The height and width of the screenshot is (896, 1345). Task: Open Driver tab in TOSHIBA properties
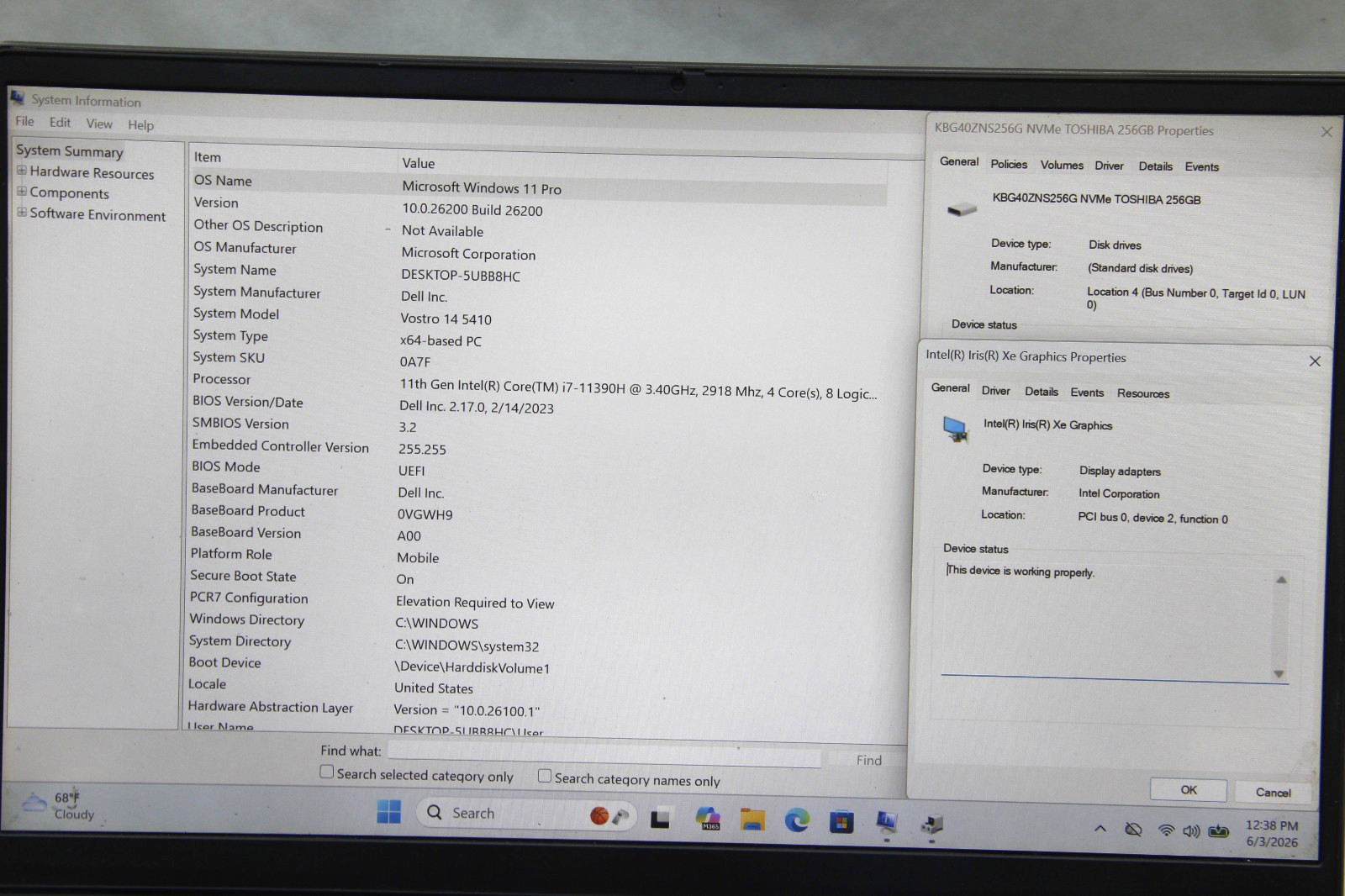coord(1109,166)
